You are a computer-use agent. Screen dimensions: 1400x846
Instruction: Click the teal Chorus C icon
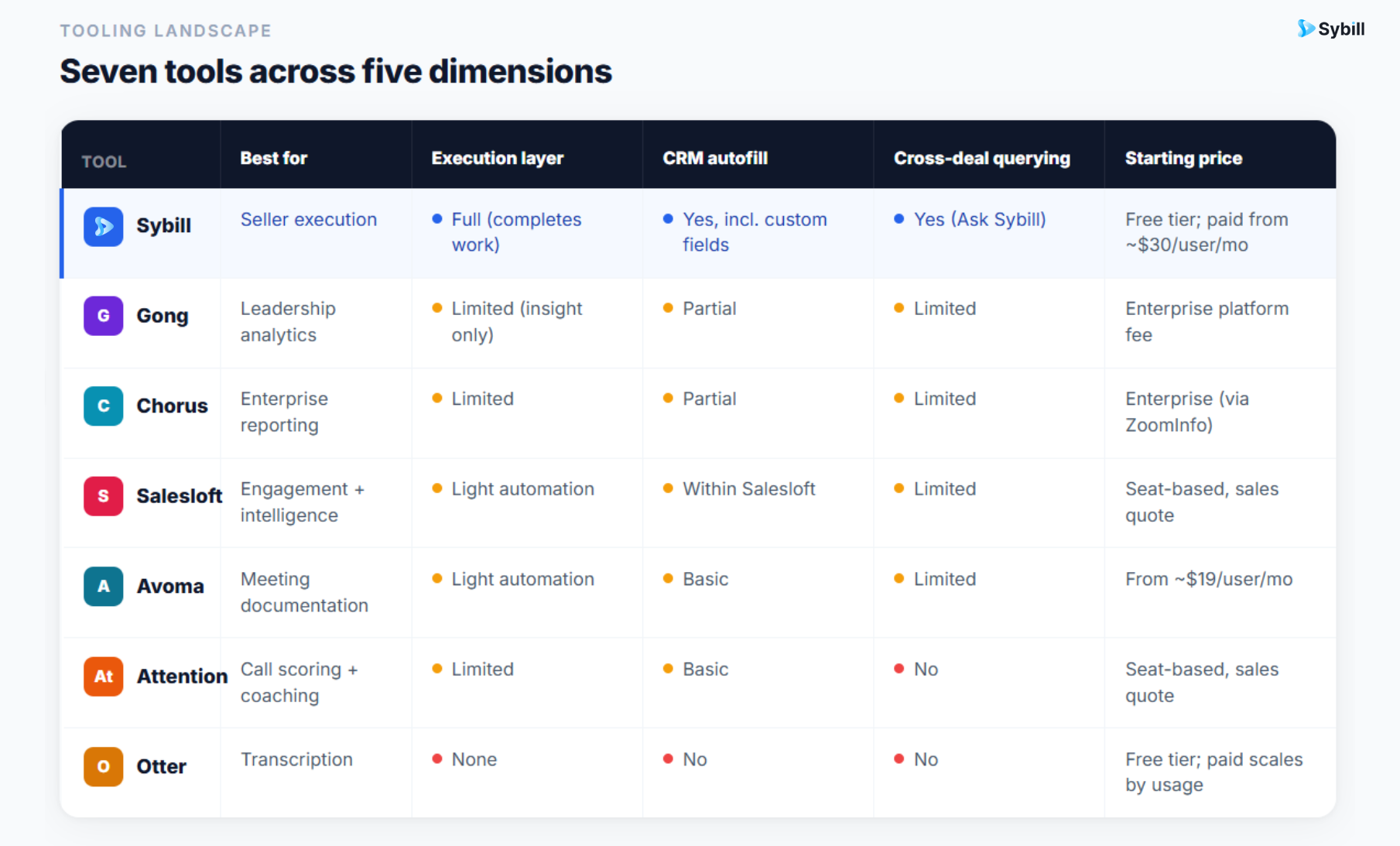(103, 406)
